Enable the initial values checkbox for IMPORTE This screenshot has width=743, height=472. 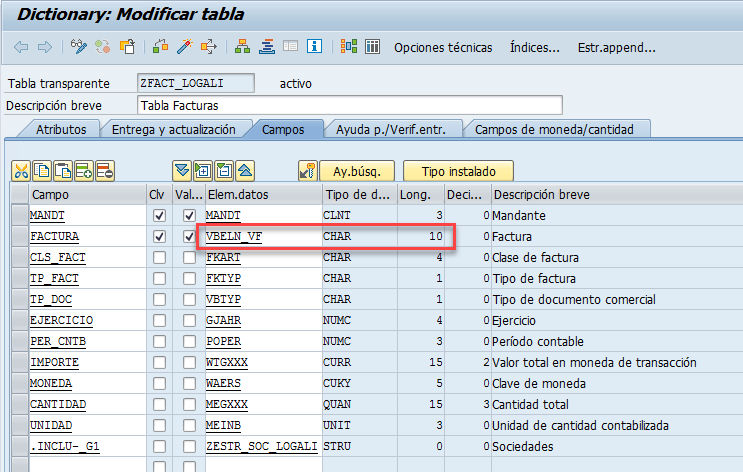coord(190,363)
